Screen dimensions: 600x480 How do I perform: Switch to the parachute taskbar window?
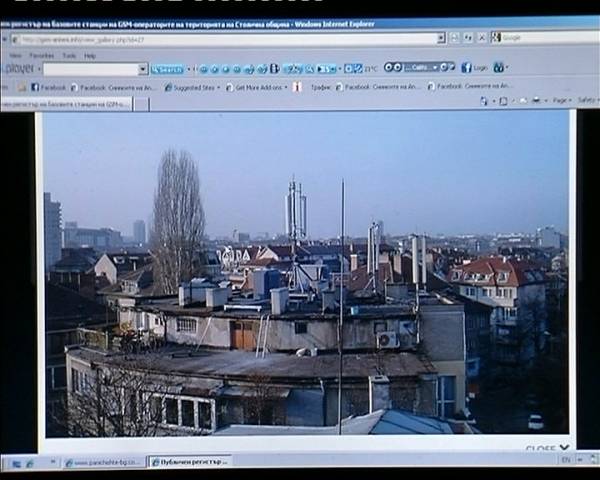point(102,462)
